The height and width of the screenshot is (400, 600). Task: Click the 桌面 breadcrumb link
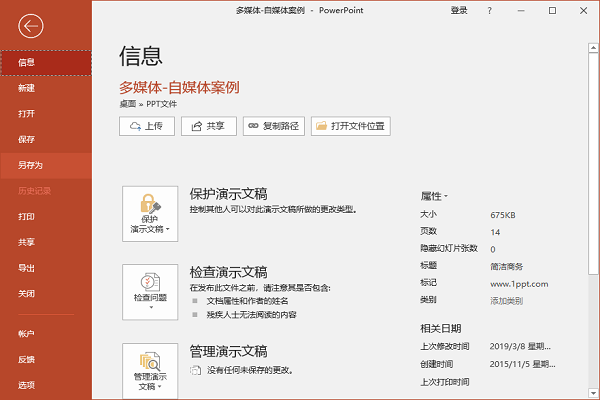coord(128,104)
